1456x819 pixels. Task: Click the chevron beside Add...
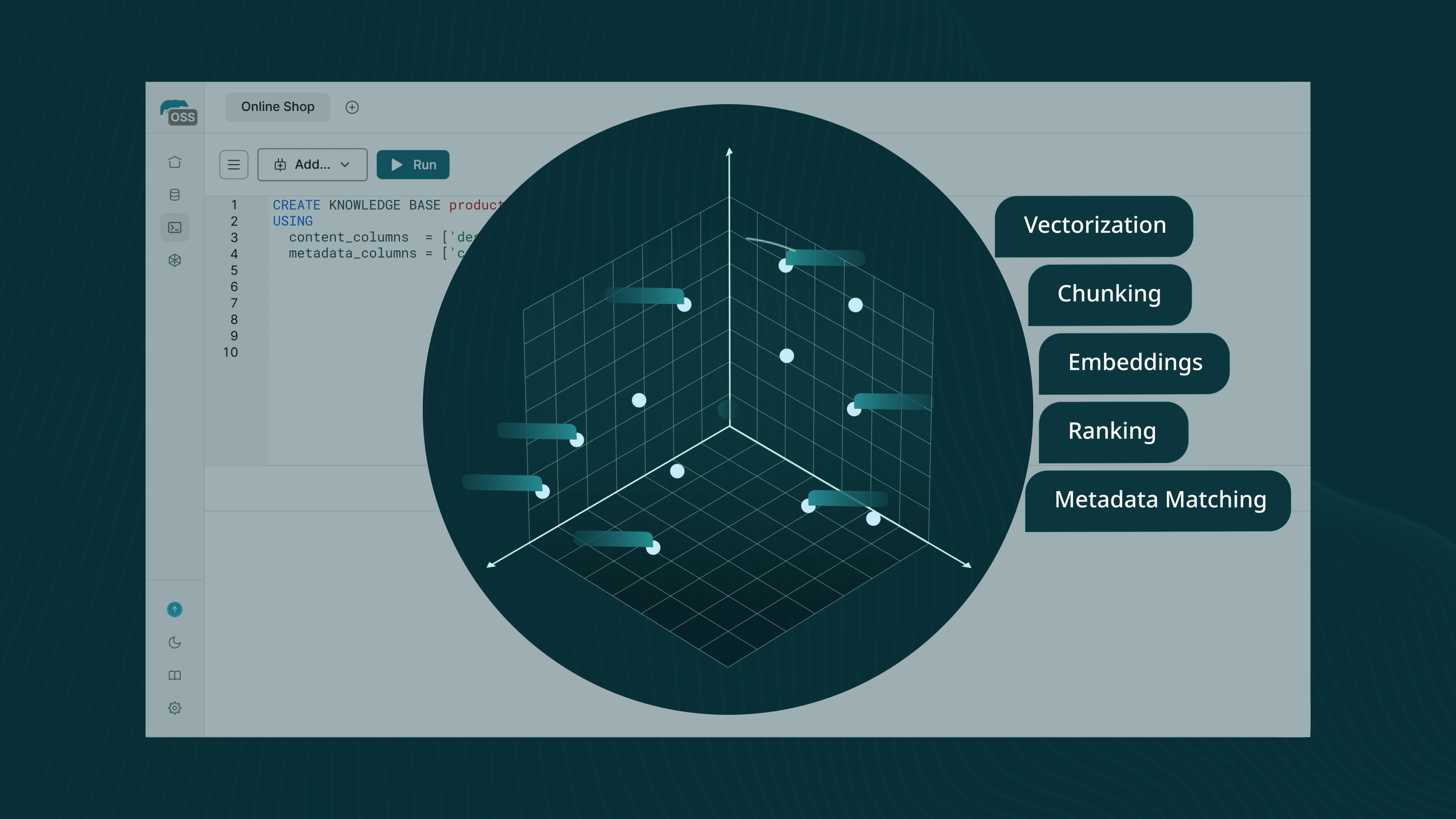point(345,165)
